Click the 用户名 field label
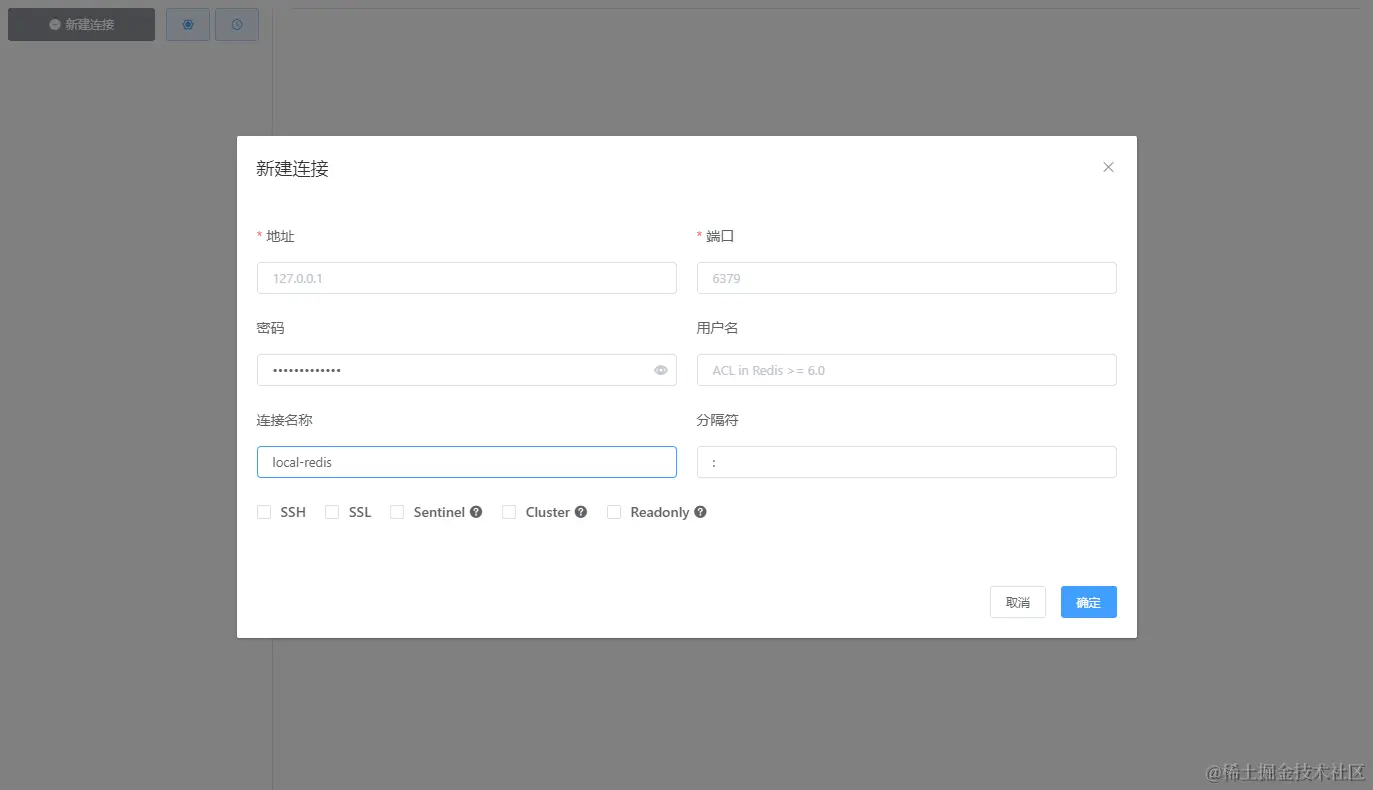Screen dimensions: 1373x790 [x=718, y=328]
